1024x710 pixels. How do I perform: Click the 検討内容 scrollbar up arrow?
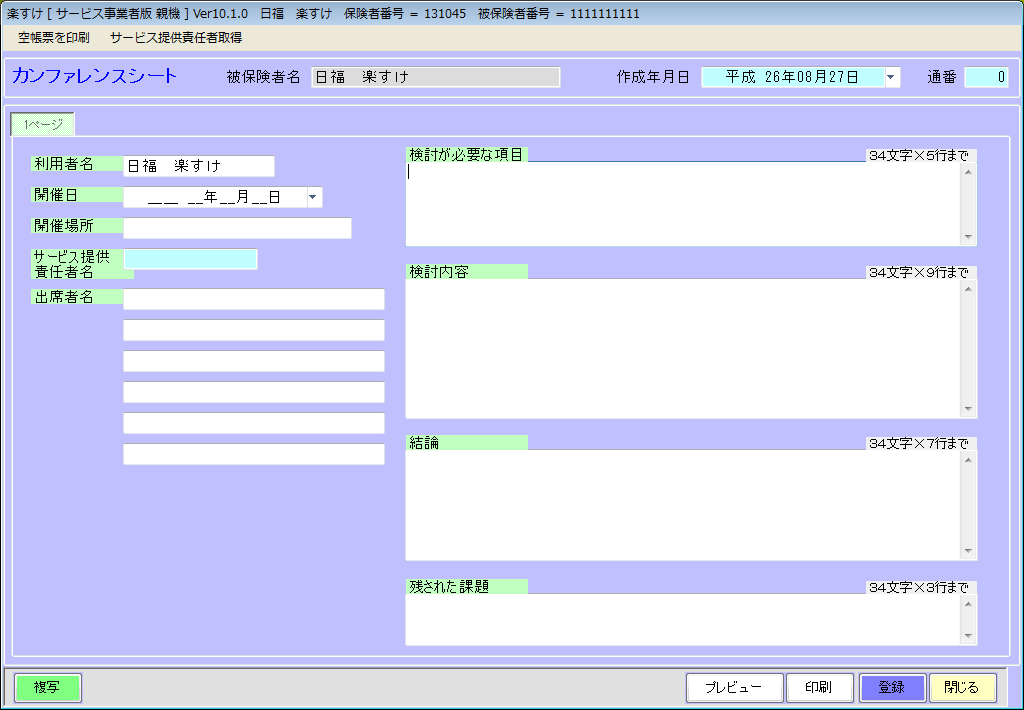point(968,289)
